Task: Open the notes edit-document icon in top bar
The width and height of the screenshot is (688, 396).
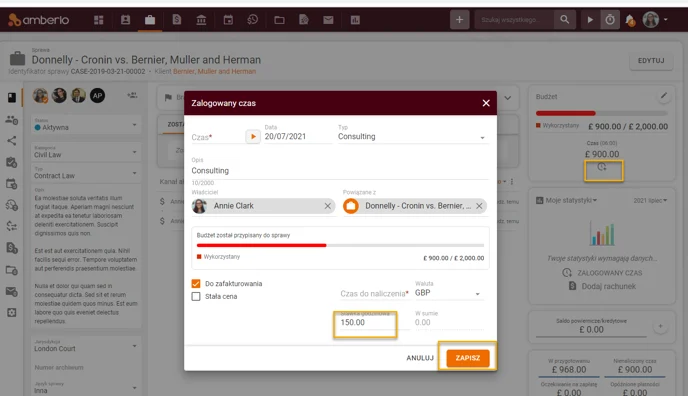Action: (304, 20)
